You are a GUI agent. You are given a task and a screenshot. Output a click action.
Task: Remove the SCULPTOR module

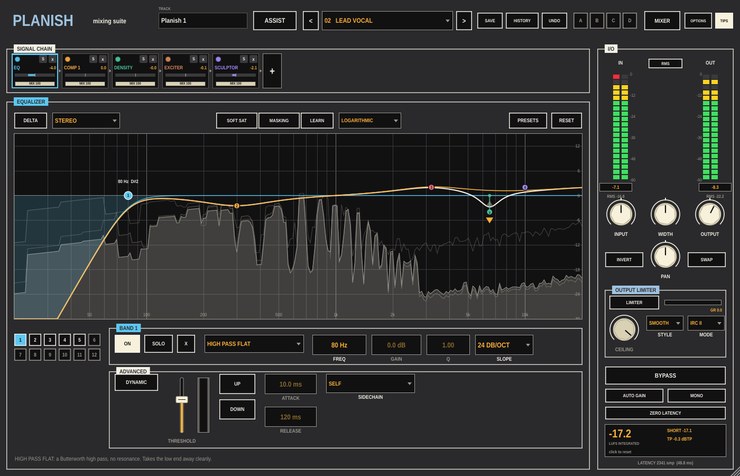coord(253,59)
